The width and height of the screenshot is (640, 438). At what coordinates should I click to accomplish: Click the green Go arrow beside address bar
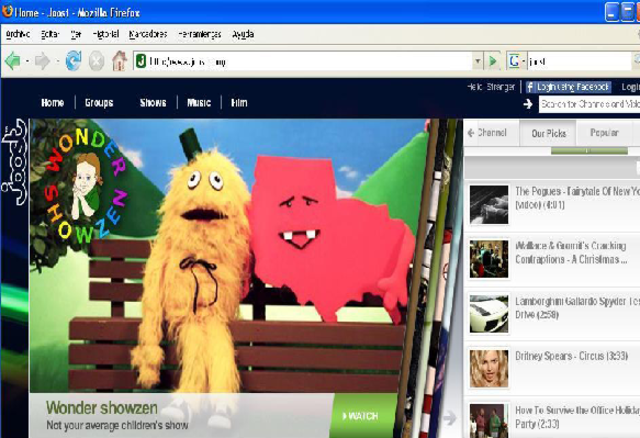coord(493,61)
